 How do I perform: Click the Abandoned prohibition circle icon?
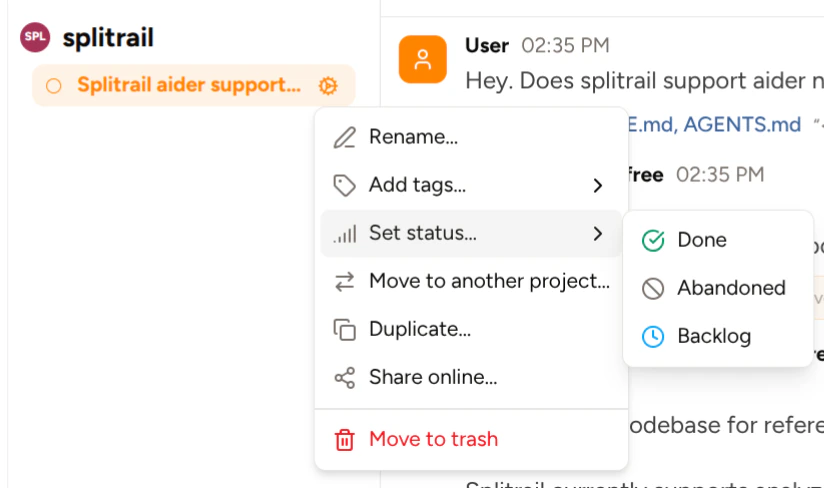pyautogui.click(x=653, y=289)
